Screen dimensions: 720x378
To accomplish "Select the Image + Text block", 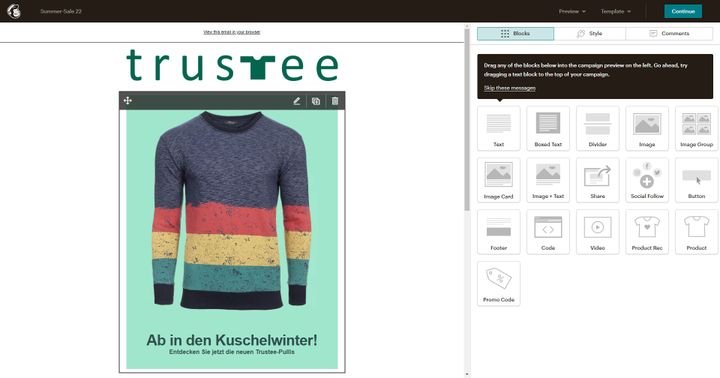I will point(548,180).
